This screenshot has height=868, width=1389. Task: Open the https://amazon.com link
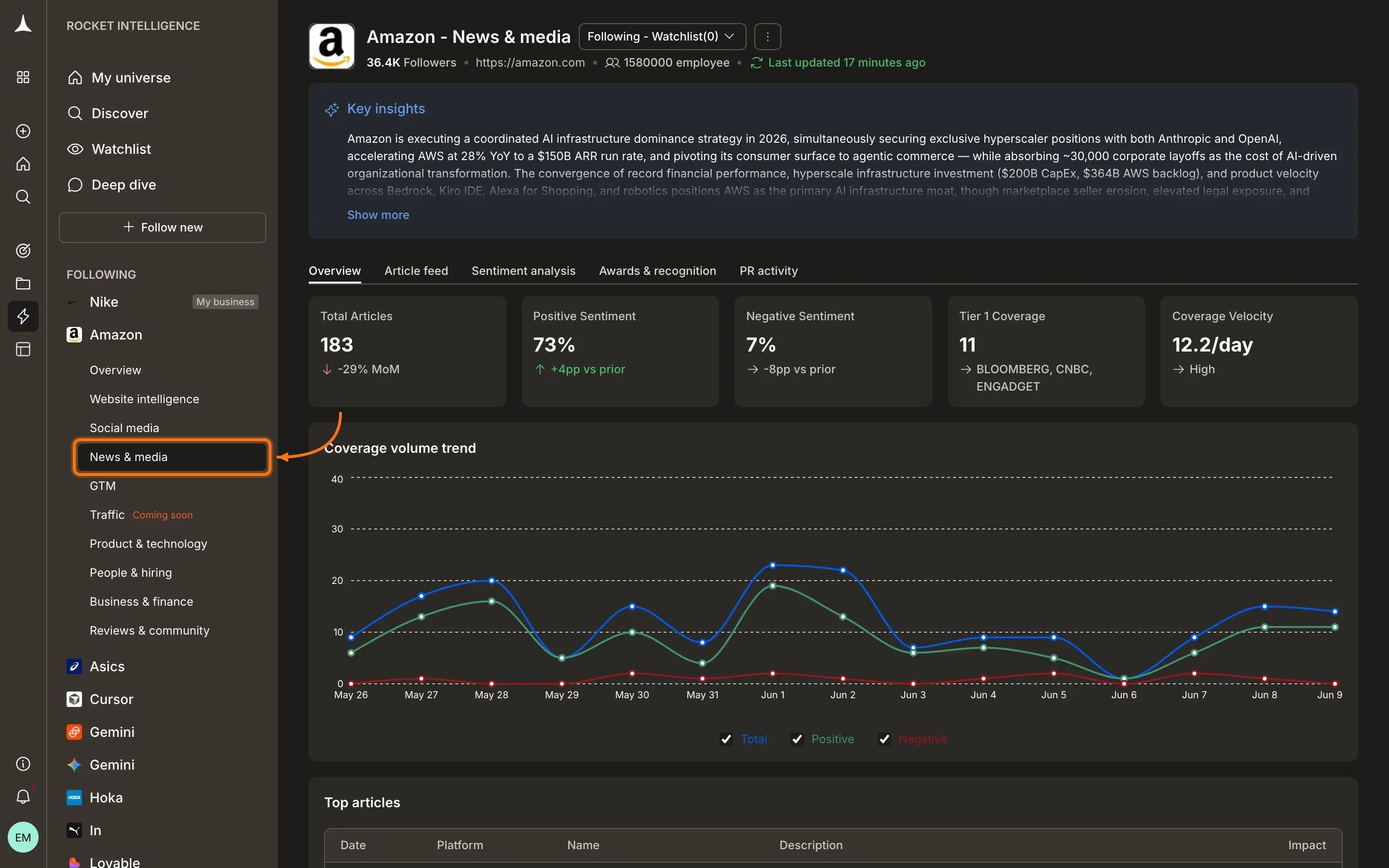[531, 63]
